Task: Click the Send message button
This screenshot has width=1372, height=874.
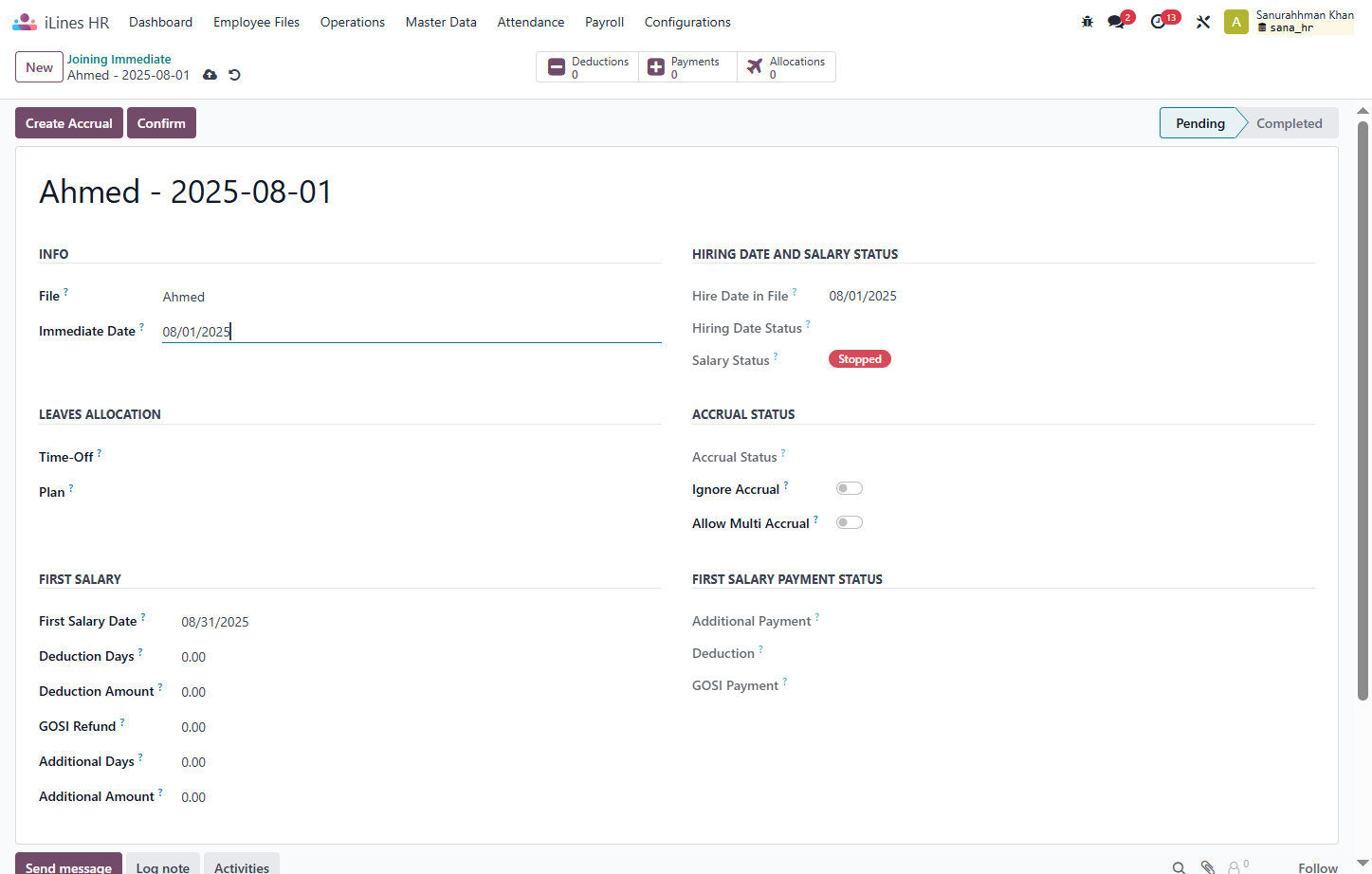Action: tap(68, 864)
